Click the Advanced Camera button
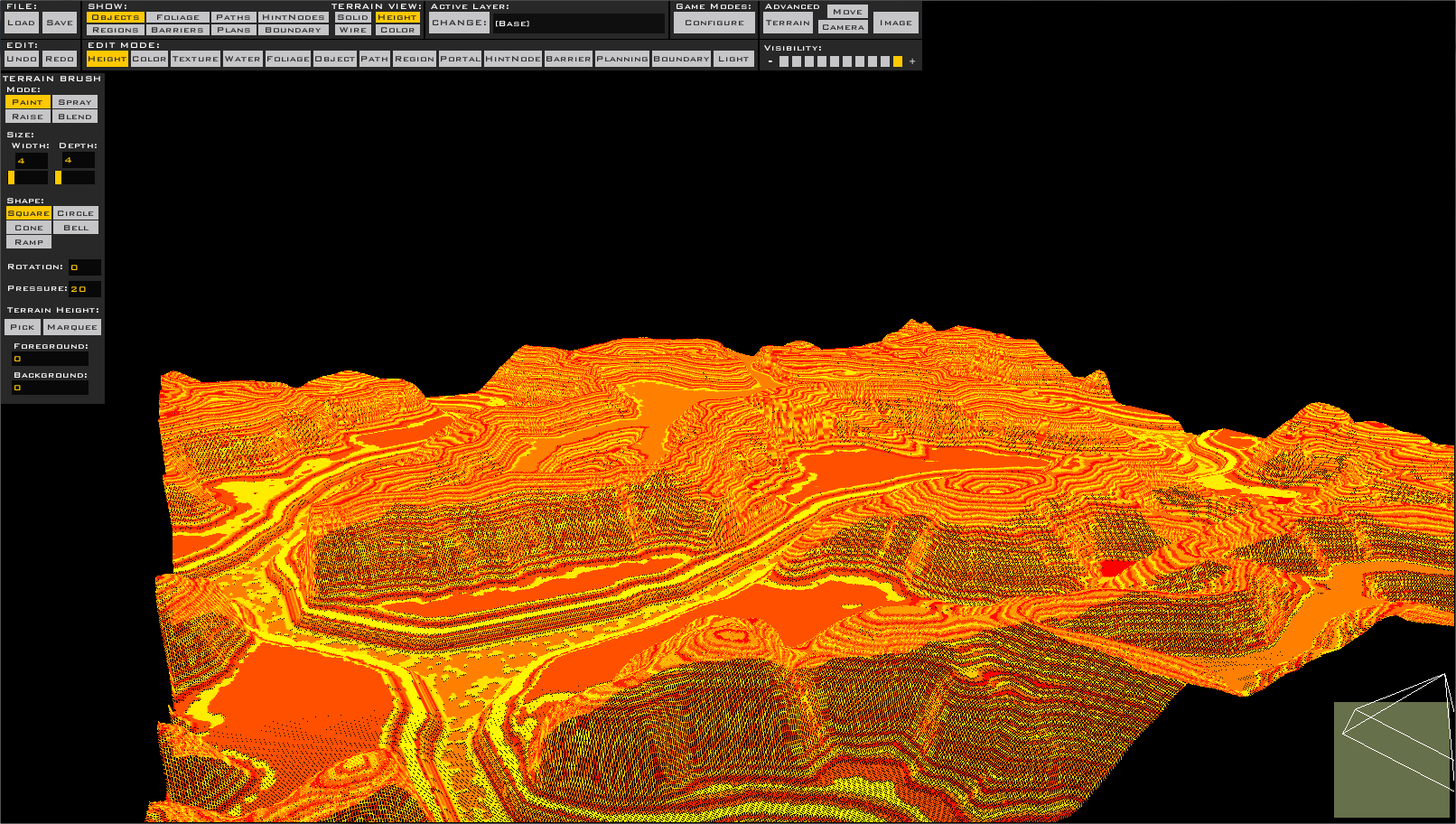 [x=843, y=27]
